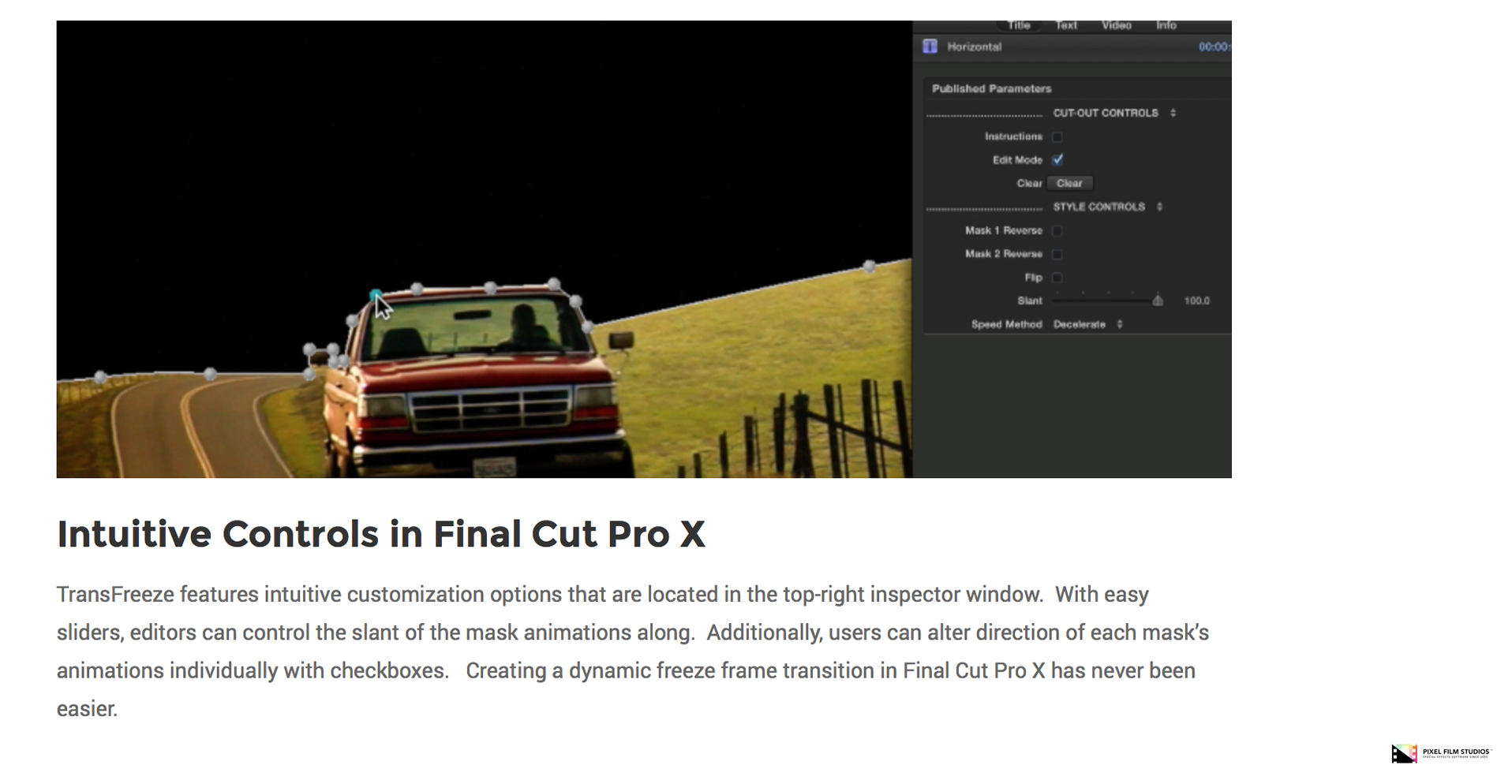Viewport: 1512px width, 784px height.
Task: Click the Horizontal transition icon in inspector
Action: coord(930,47)
